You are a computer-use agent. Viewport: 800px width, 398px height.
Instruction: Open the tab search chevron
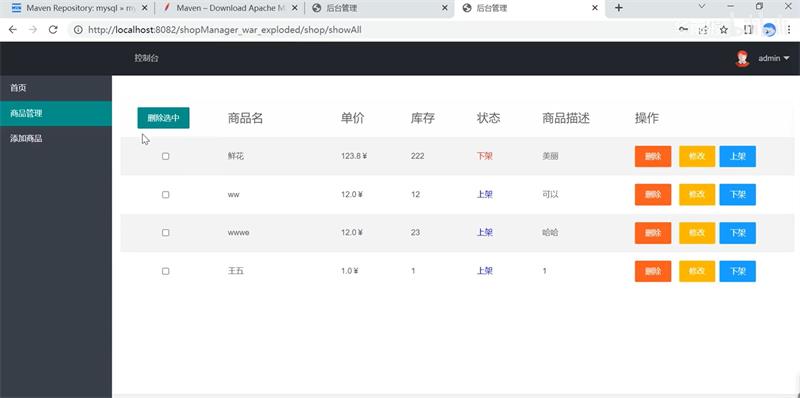[x=702, y=7]
